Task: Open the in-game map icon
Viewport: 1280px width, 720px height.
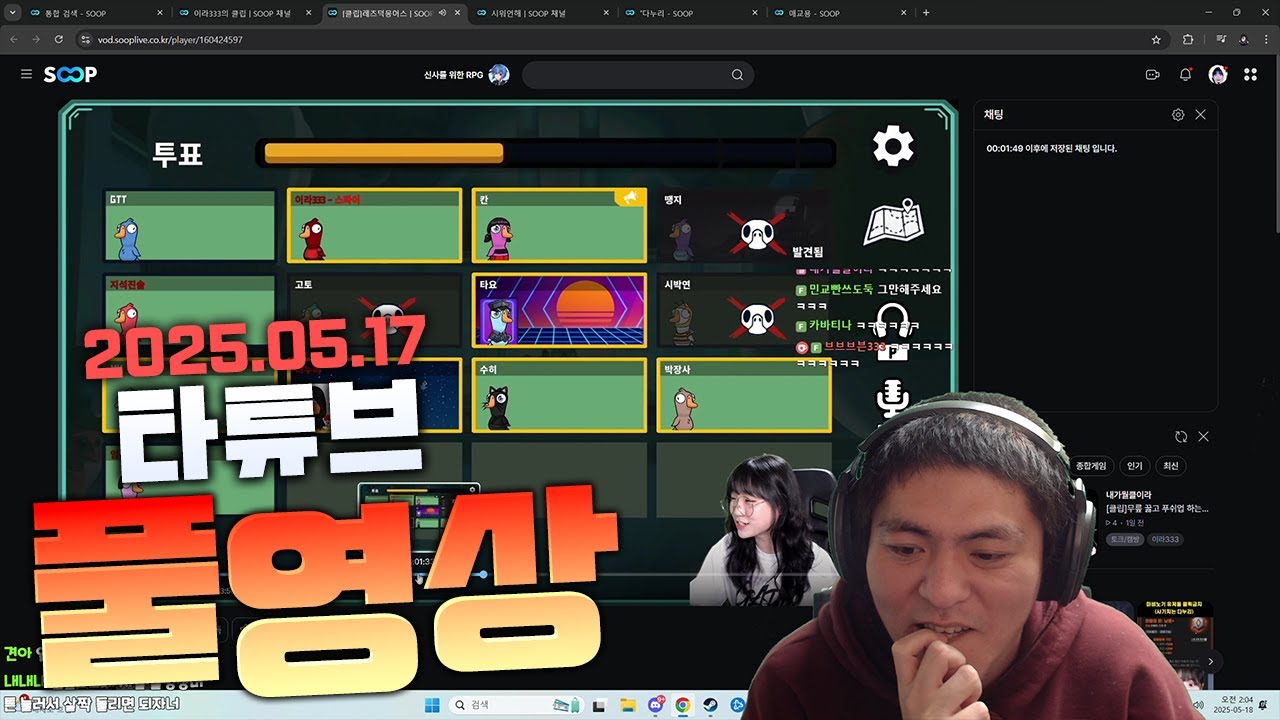Action: pos(893,222)
